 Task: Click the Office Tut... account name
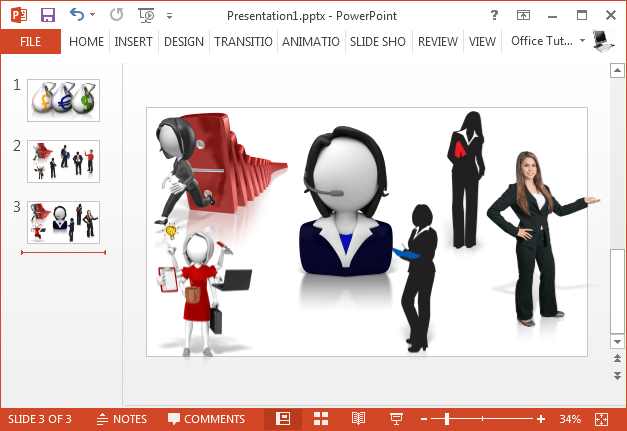point(542,41)
